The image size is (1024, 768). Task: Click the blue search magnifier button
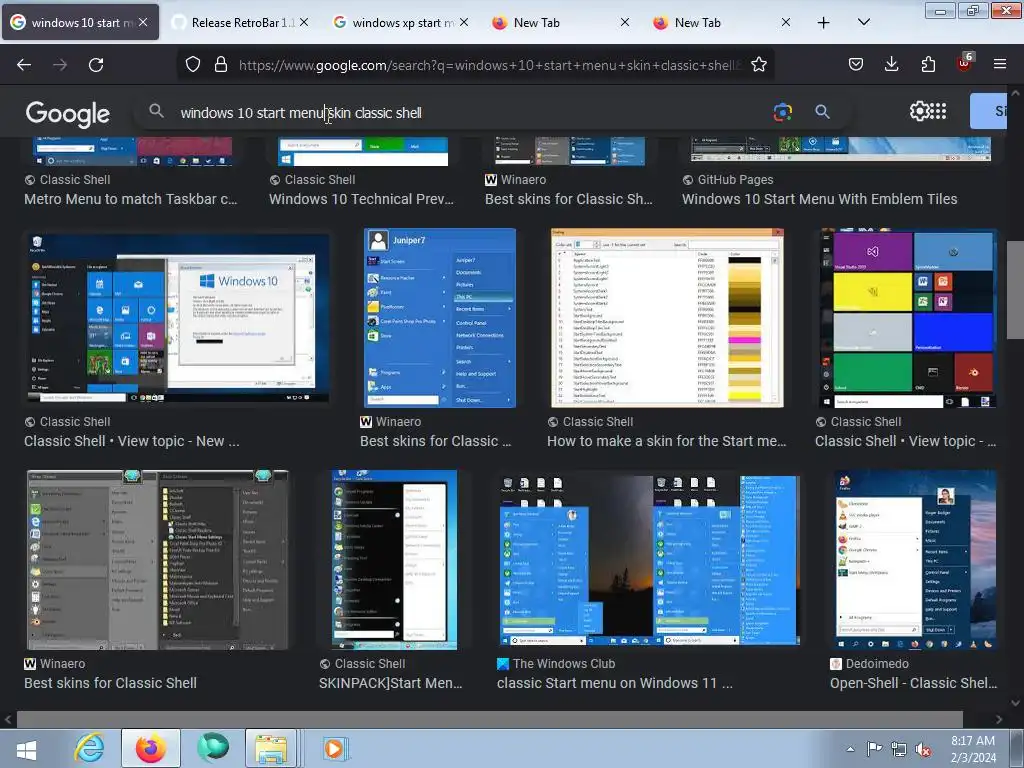click(x=822, y=112)
